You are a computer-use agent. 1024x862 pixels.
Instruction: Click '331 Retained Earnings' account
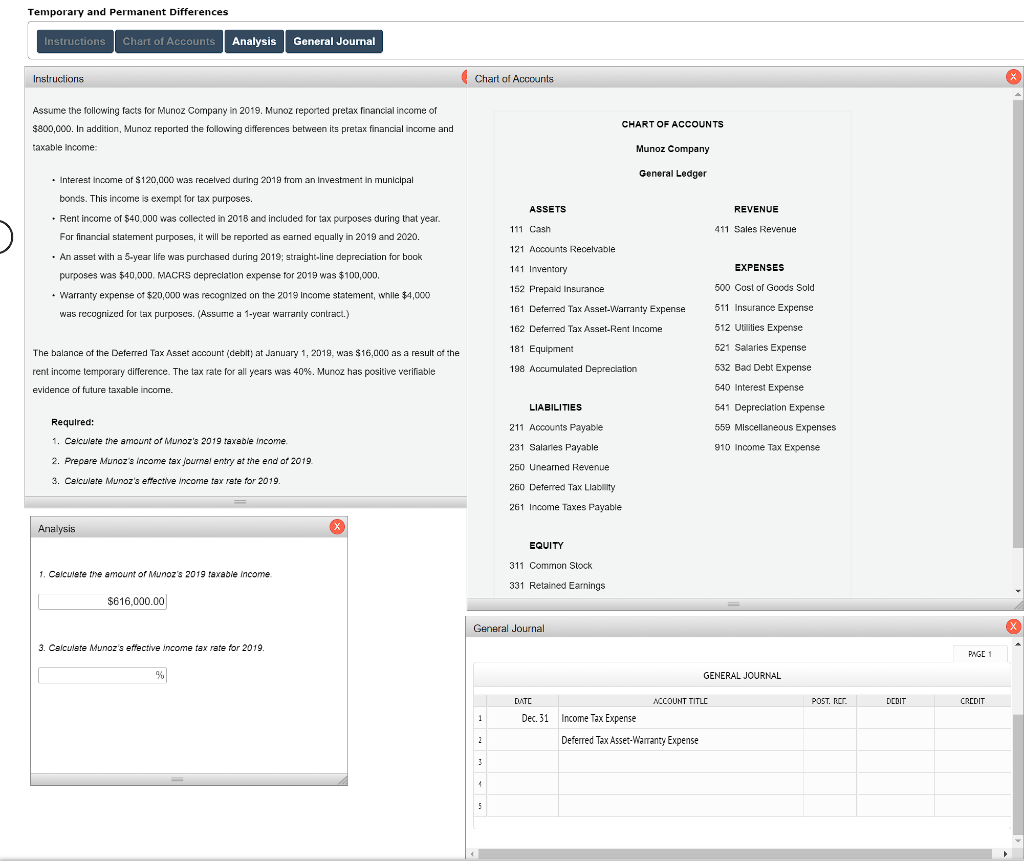pyautogui.click(x=558, y=586)
